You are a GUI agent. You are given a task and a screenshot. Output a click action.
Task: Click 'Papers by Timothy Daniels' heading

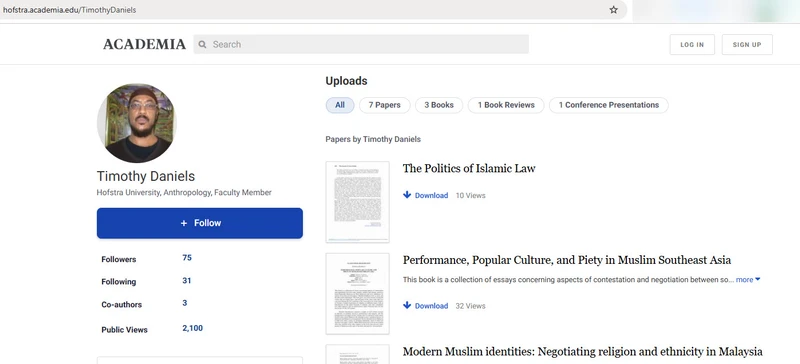[373, 139]
